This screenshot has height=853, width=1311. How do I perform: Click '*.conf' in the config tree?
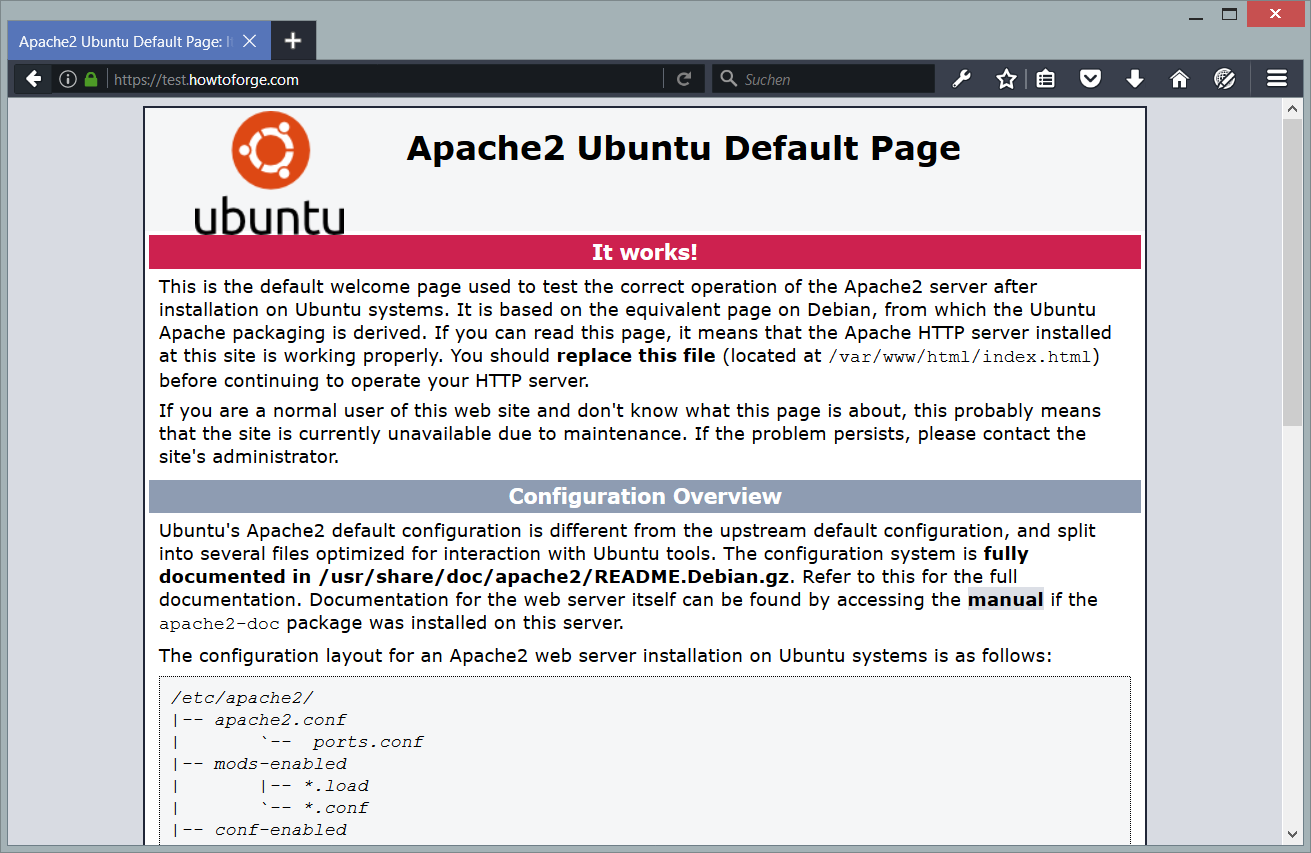tap(336, 808)
